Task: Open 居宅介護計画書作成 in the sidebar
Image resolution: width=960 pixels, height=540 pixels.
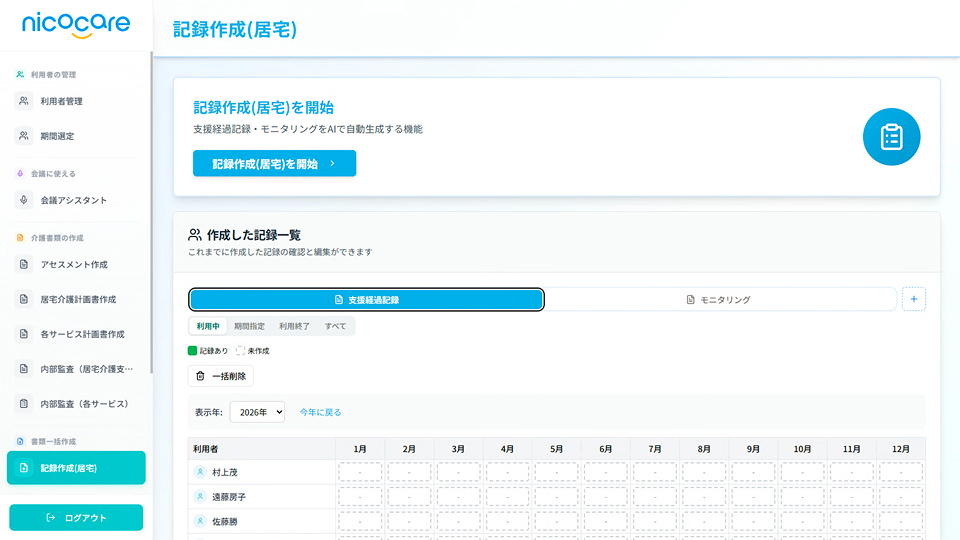Action: [76, 299]
